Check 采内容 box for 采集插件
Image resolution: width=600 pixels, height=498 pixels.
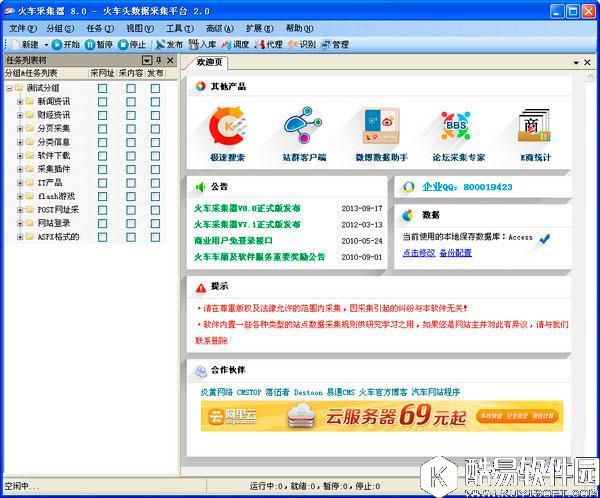tap(131, 169)
